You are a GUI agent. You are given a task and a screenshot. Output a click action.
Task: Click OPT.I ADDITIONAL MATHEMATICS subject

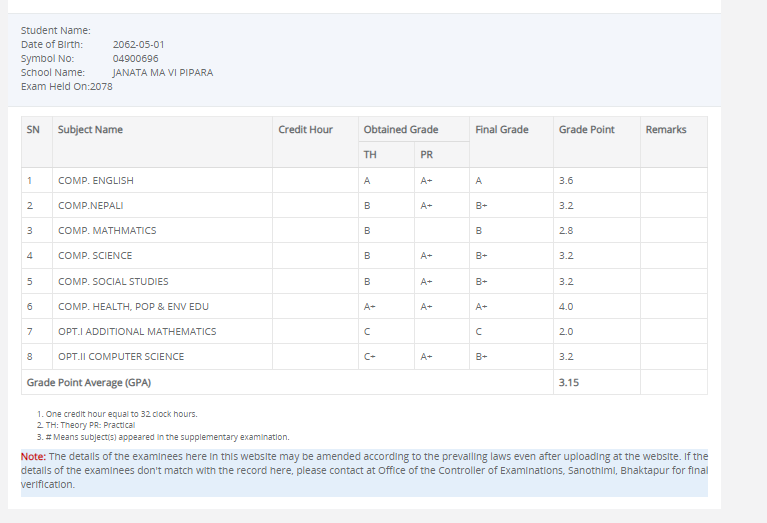[x=137, y=332]
